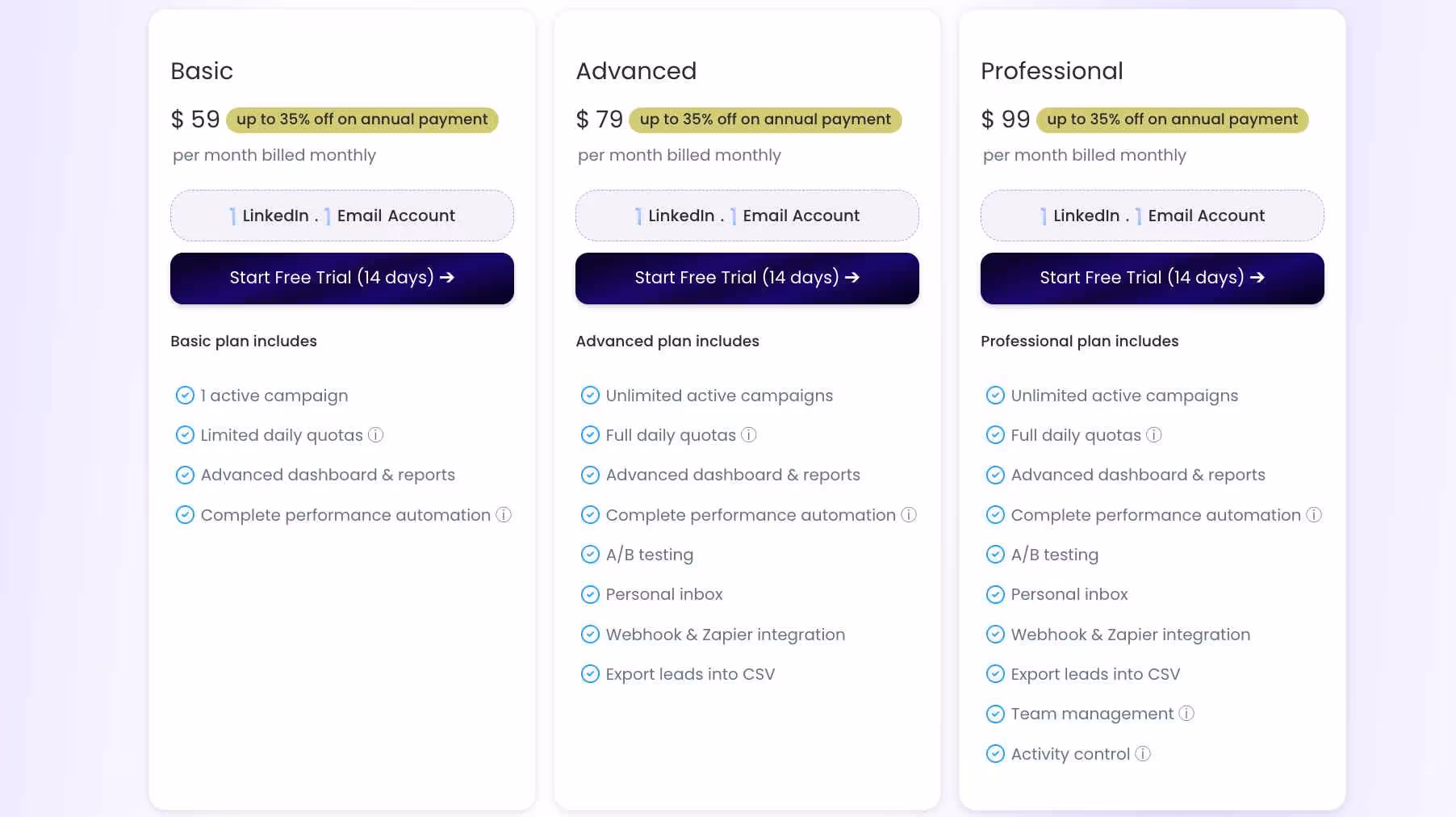Screen dimensions: 1456x817
Task: Start the free trial for the Advanced plan
Action: (747, 278)
